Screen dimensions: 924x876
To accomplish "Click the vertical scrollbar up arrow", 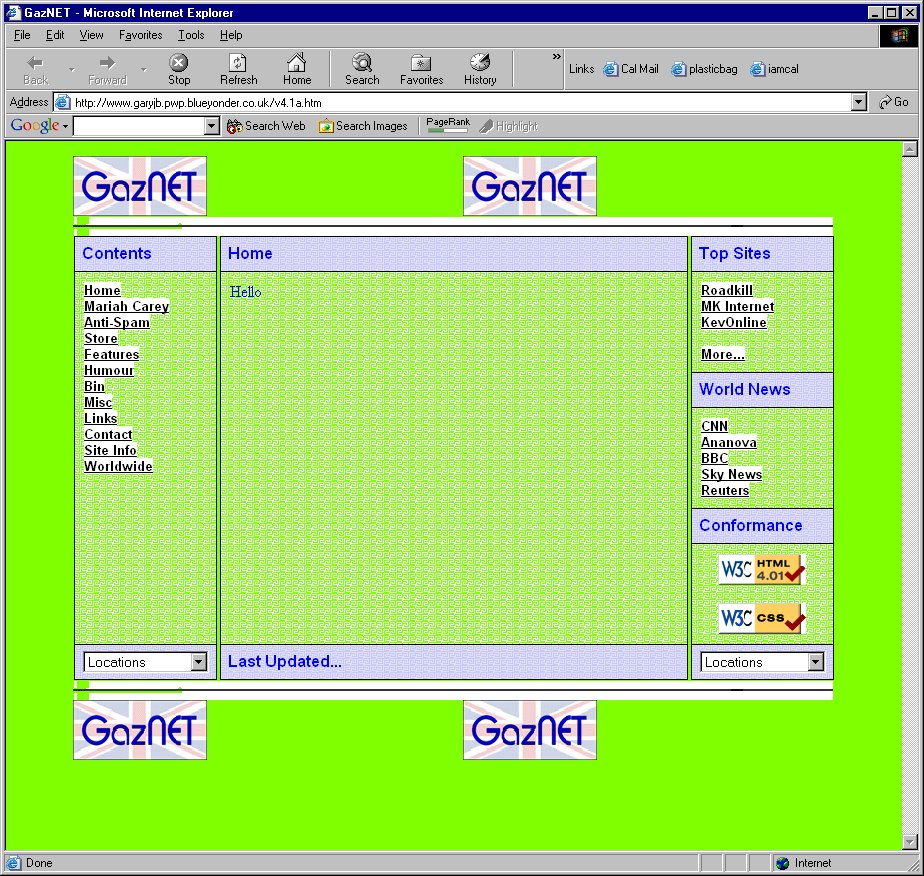I will pyautogui.click(x=910, y=148).
